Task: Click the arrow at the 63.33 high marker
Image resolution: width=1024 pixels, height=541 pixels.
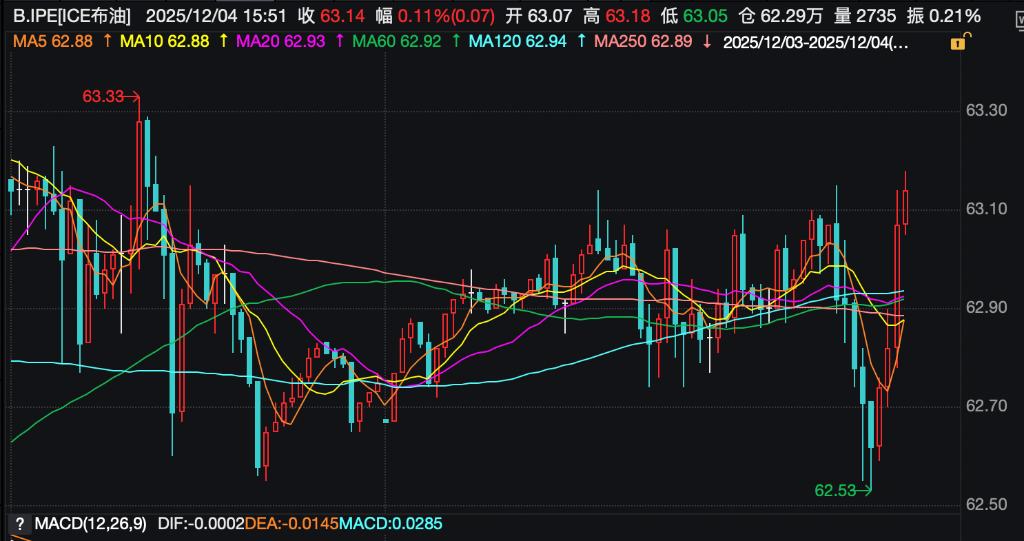Action: pyautogui.click(x=132, y=97)
